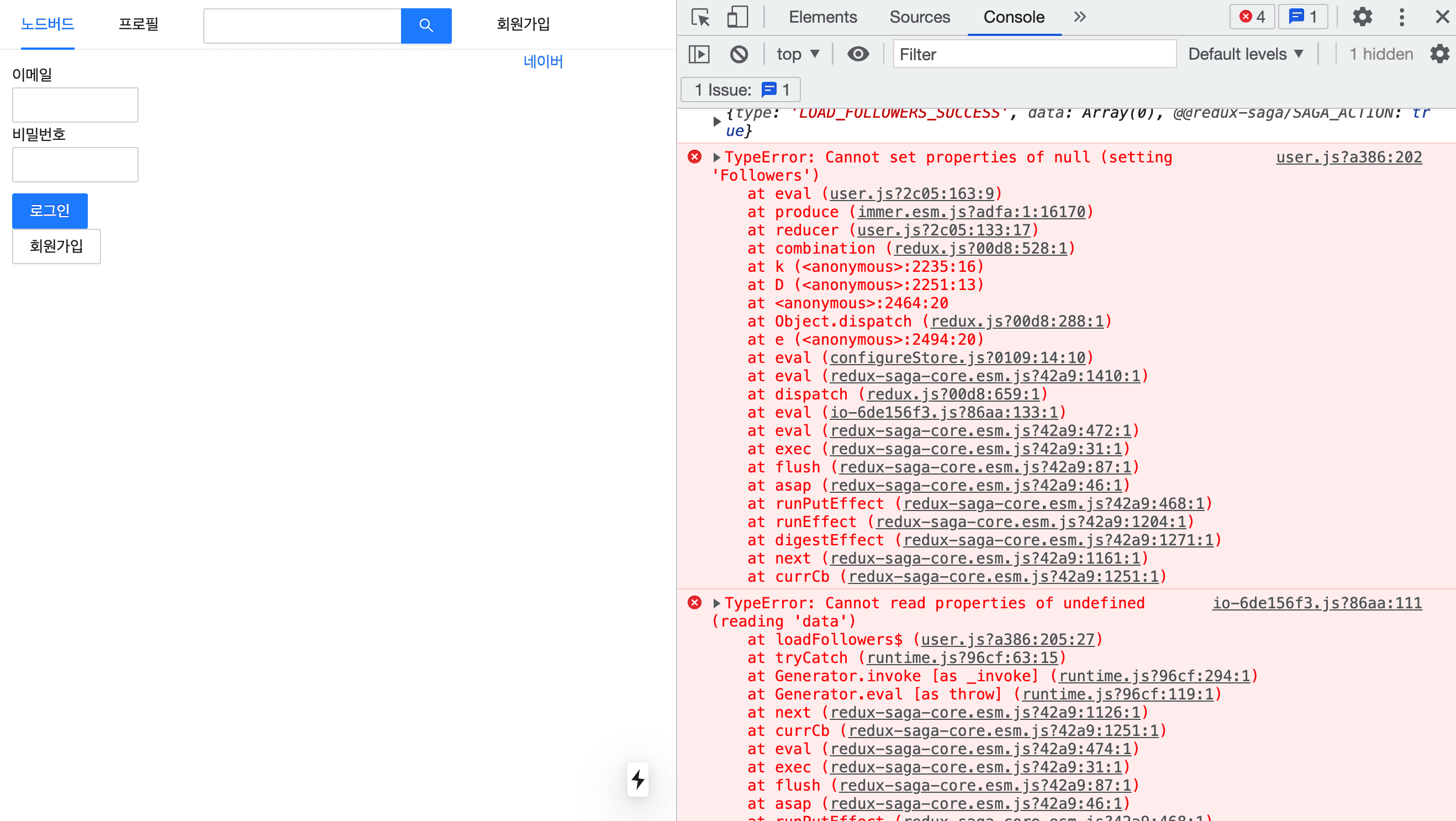
Task: Switch to the Elements tab
Action: click(x=822, y=17)
